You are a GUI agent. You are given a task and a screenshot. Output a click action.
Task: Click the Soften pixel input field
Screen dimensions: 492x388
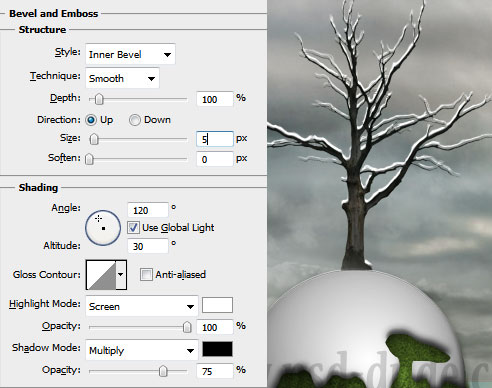(x=215, y=159)
